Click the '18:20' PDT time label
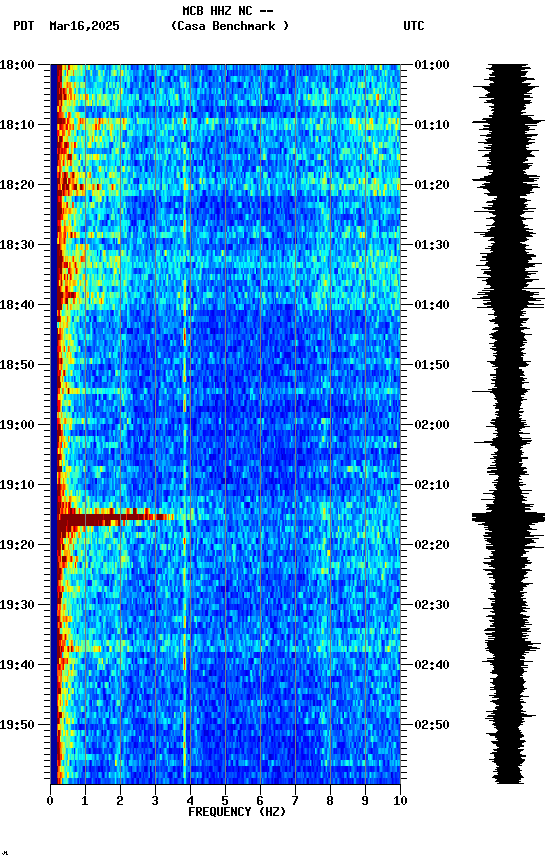 [x=17, y=185]
